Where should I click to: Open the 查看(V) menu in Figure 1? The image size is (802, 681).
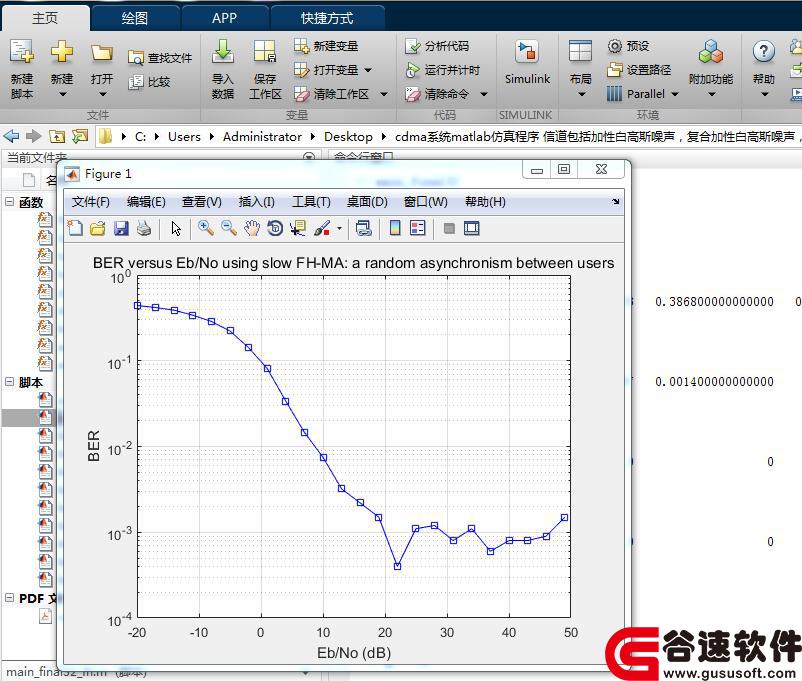(202, 202)
